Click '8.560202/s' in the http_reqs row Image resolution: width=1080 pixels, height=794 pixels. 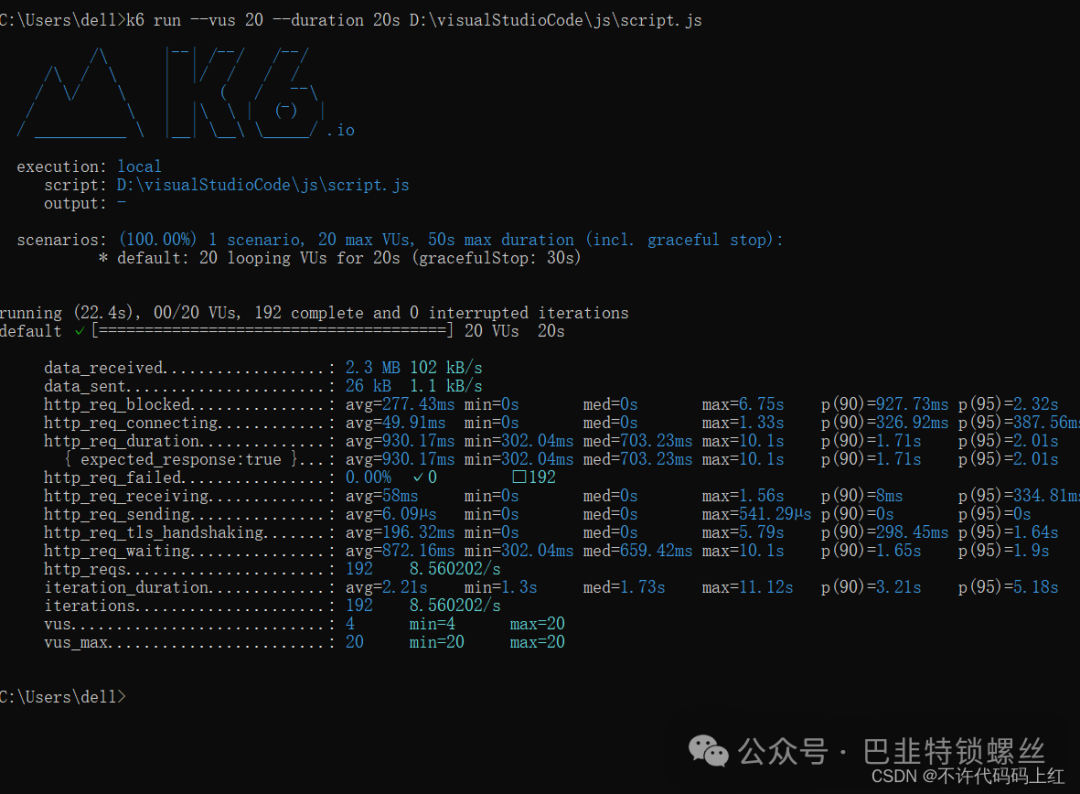point(455,570)
